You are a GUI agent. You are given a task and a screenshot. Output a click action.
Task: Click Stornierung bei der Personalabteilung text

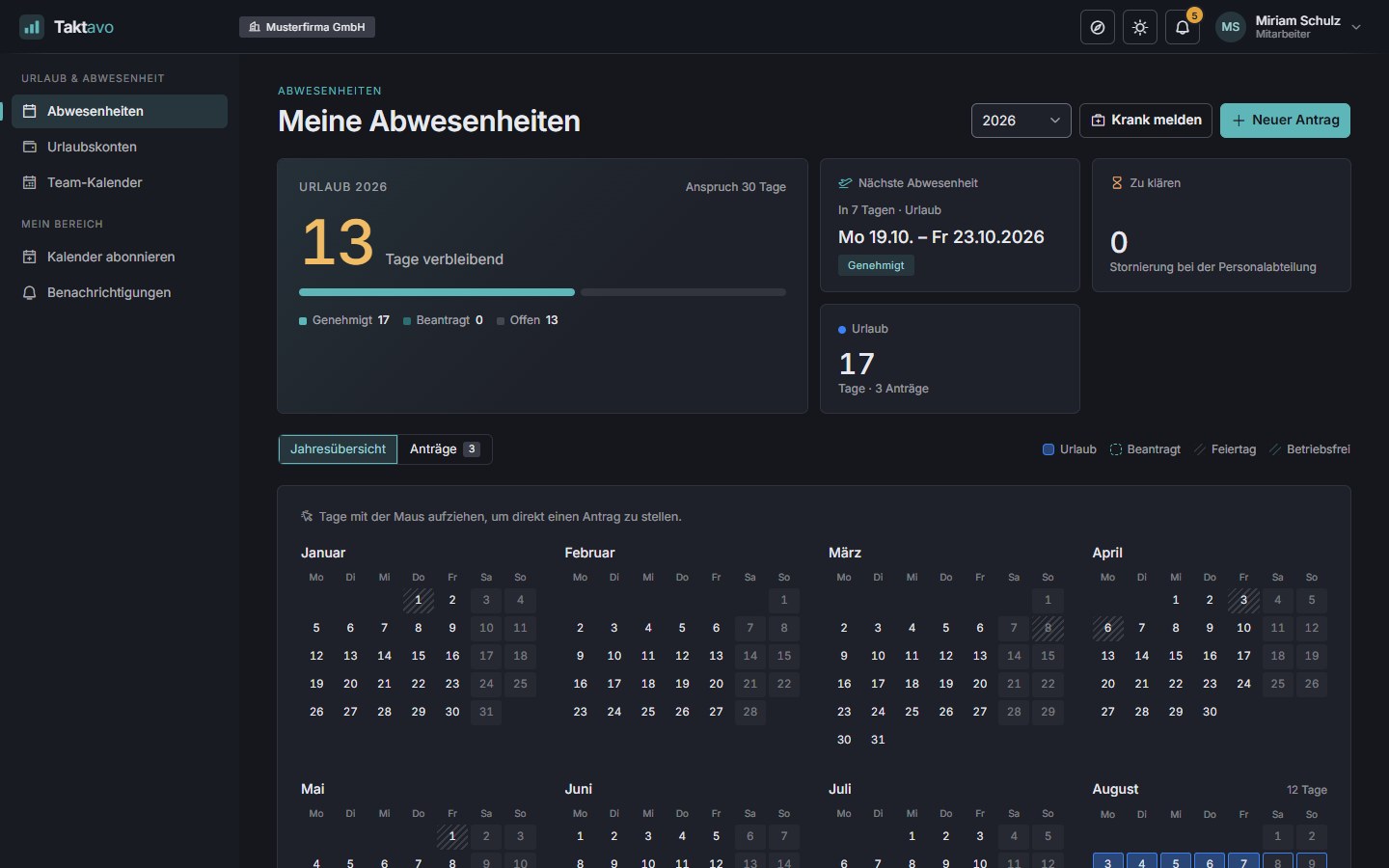1212,267
